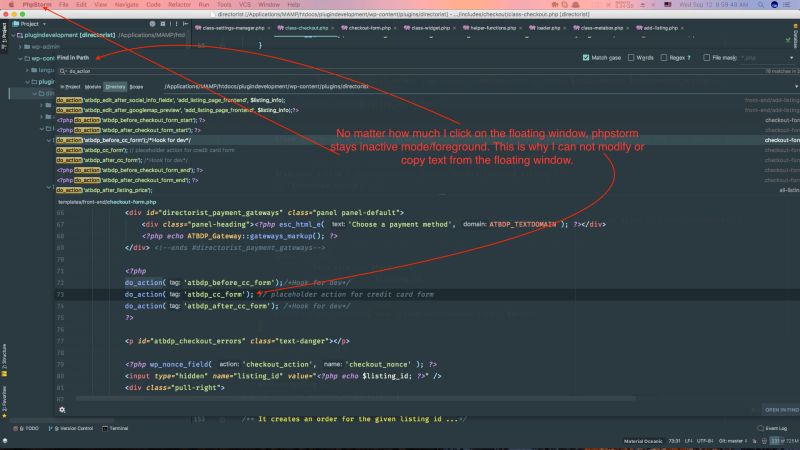
Task: Open the Navigate menu
Action: (x=127, y=5)
